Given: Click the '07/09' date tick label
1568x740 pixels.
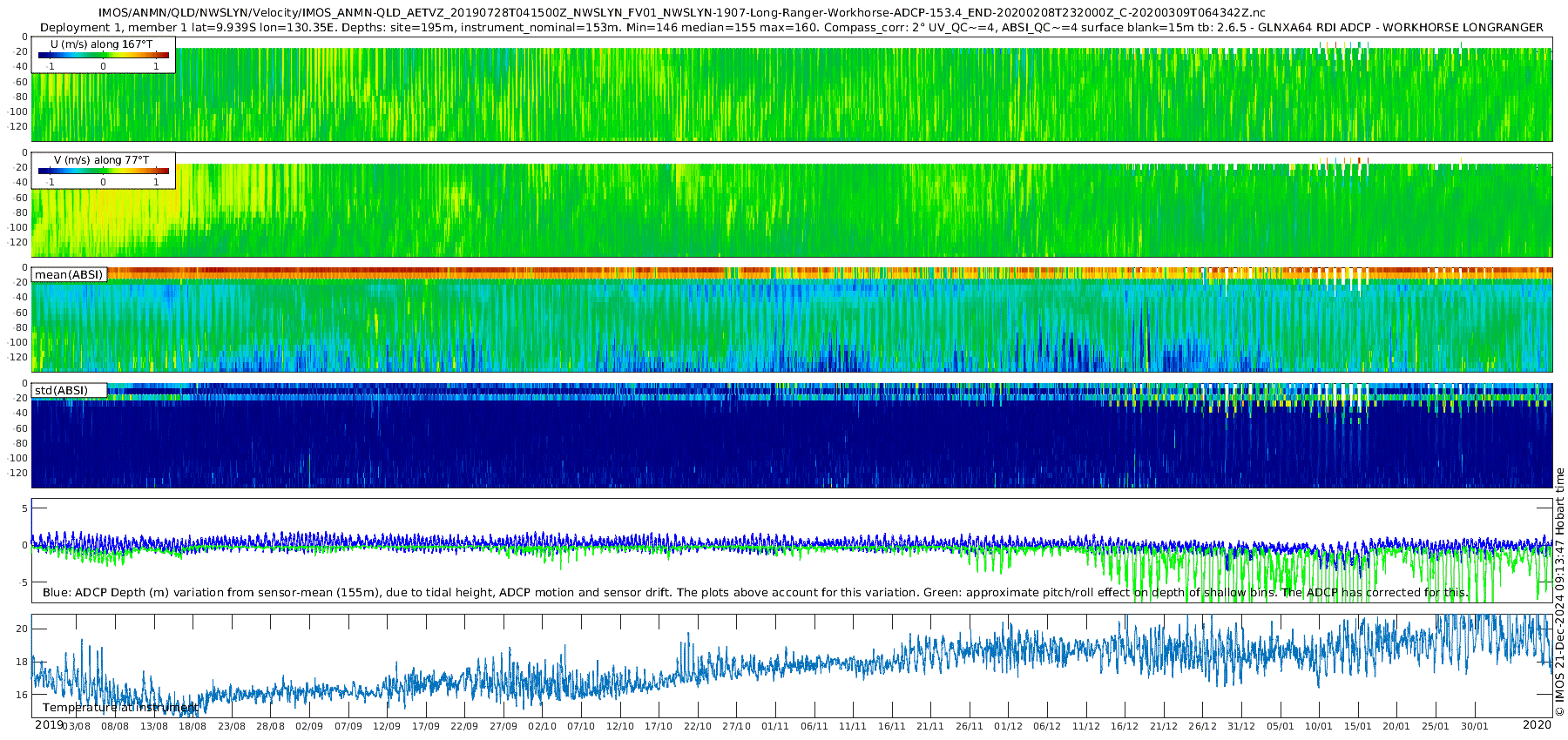Looking at the screenshot, I should [x=348, y=726].
